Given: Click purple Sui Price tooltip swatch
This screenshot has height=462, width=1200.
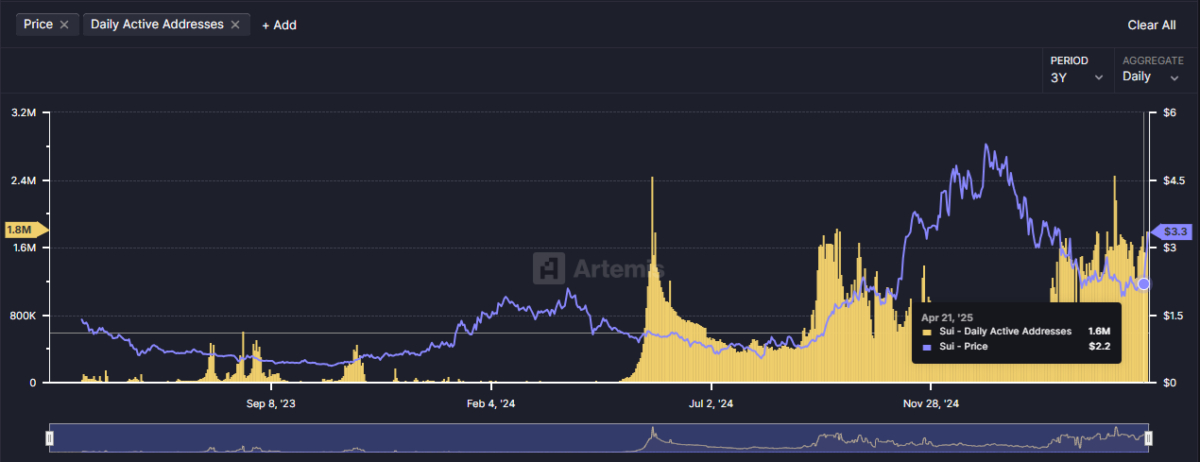Looking at the screenshot, I should [926, 347].
